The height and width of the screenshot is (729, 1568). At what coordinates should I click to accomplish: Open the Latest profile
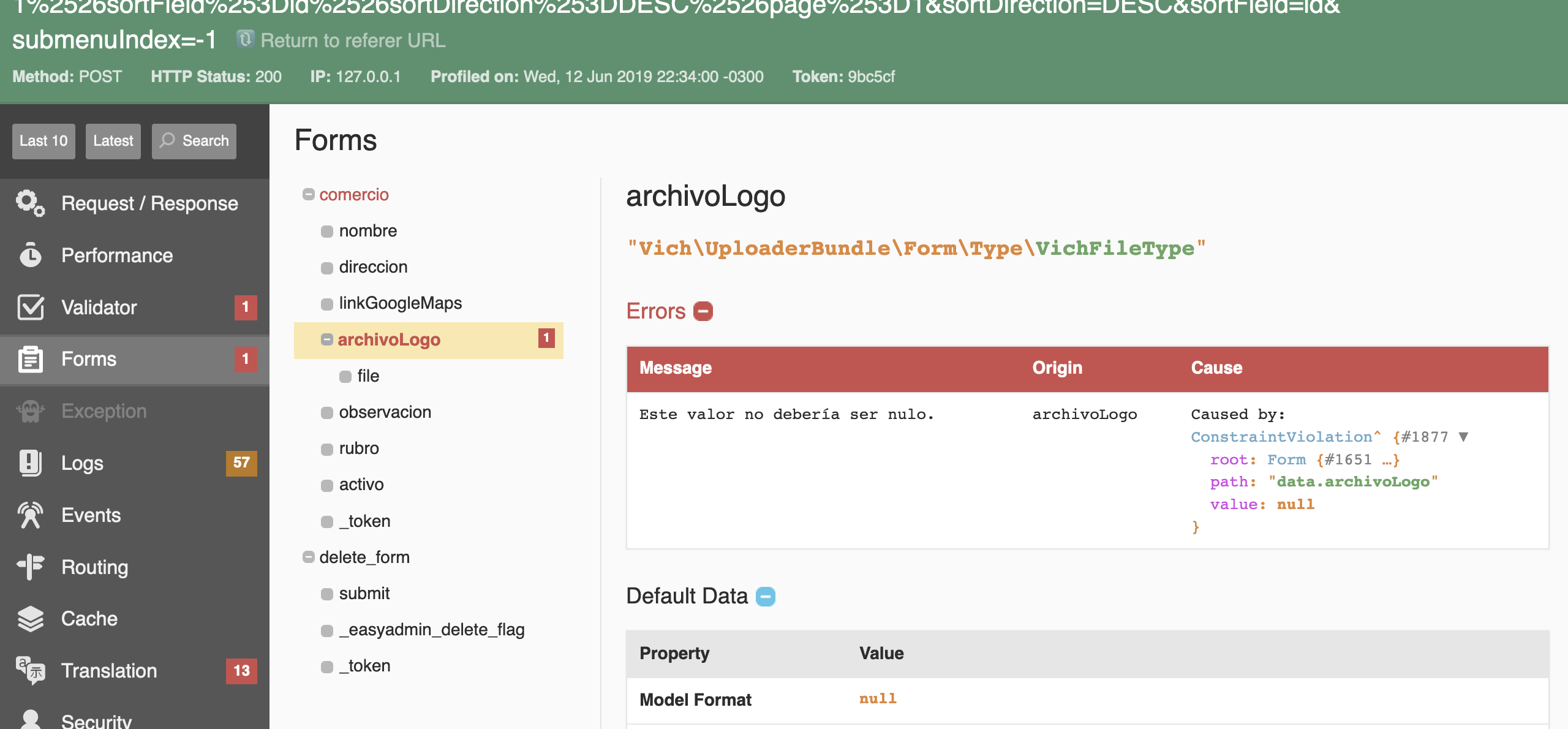coord(113,141)
